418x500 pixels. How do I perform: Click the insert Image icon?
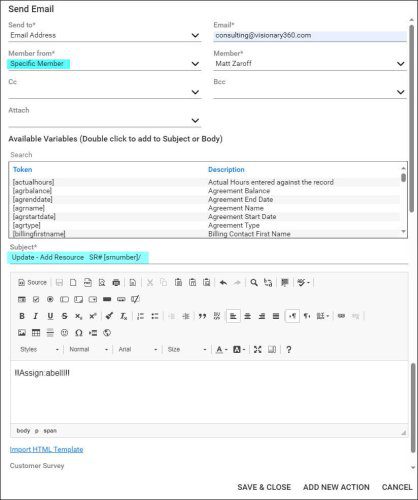[x=22, y=333]
